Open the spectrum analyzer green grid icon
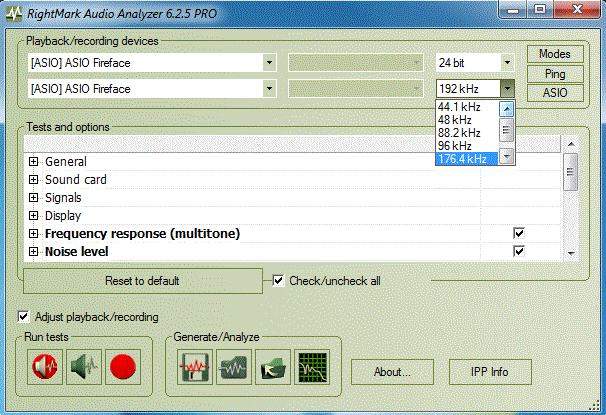The image size is (606, 415). (313, 370)
